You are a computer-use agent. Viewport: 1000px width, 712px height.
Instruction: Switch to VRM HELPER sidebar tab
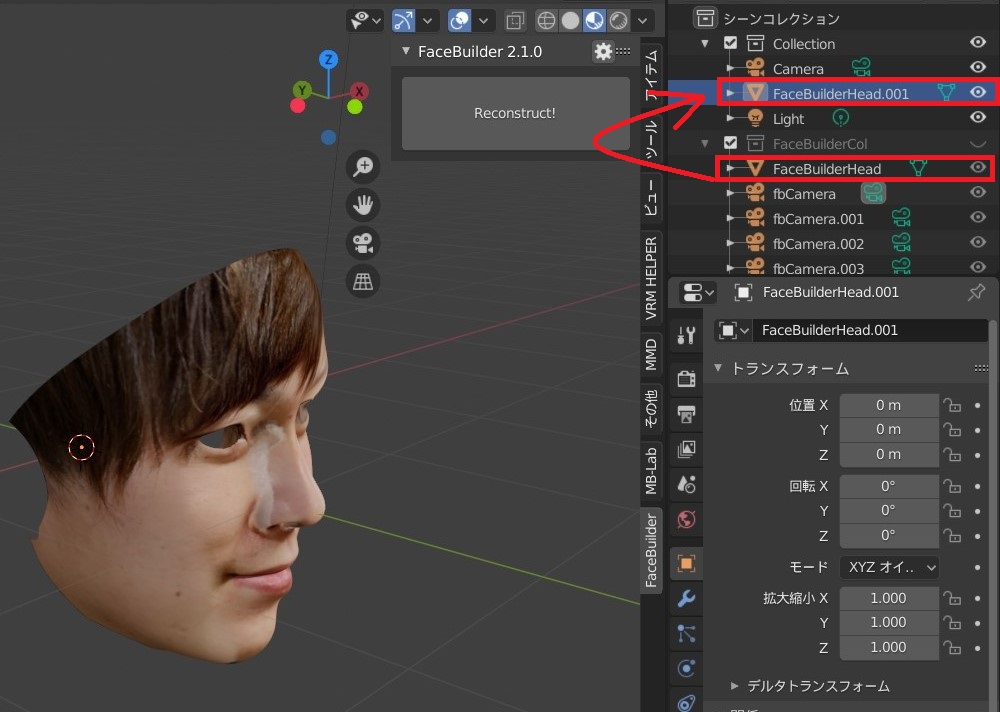coord(651,278)
